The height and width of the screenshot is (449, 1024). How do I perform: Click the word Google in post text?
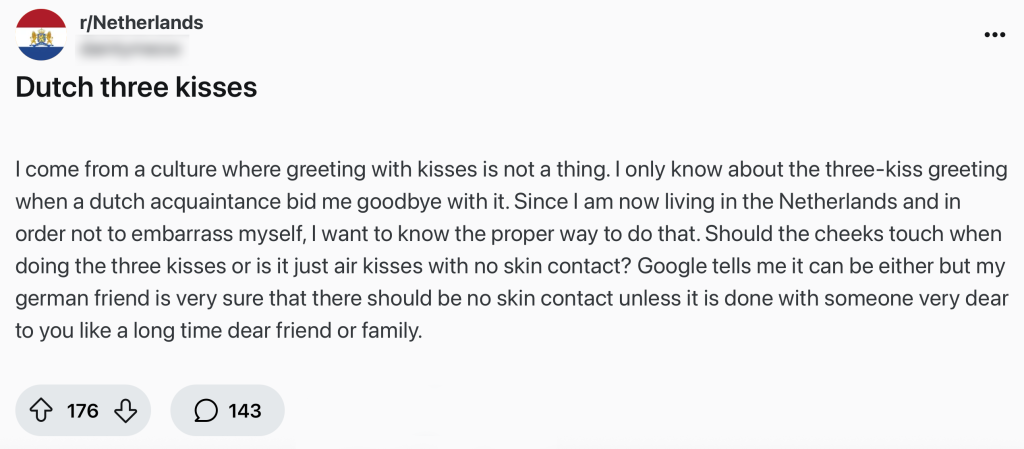(673, 268)
